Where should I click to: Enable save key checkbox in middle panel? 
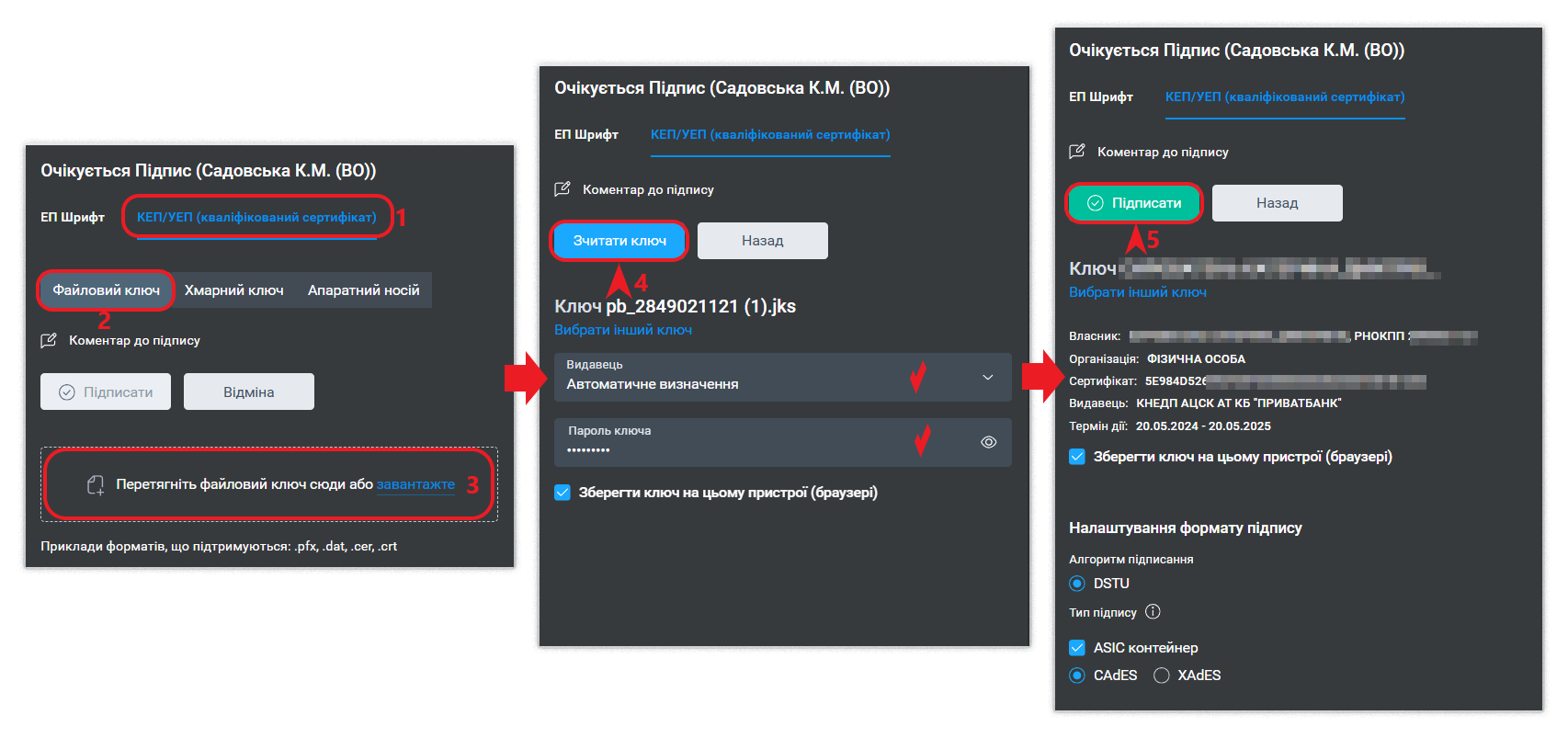pyautogui.click(x=563, y=493)
